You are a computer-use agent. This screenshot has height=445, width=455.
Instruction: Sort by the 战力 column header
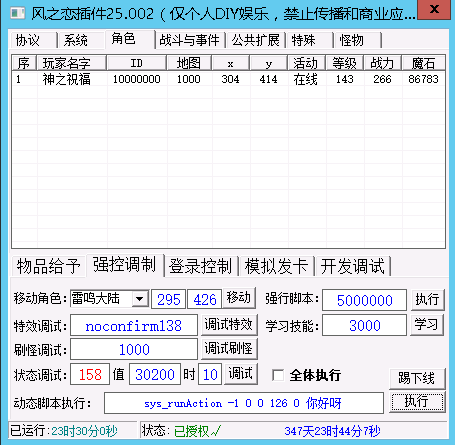pyautogui.click(x=383, y=63)
